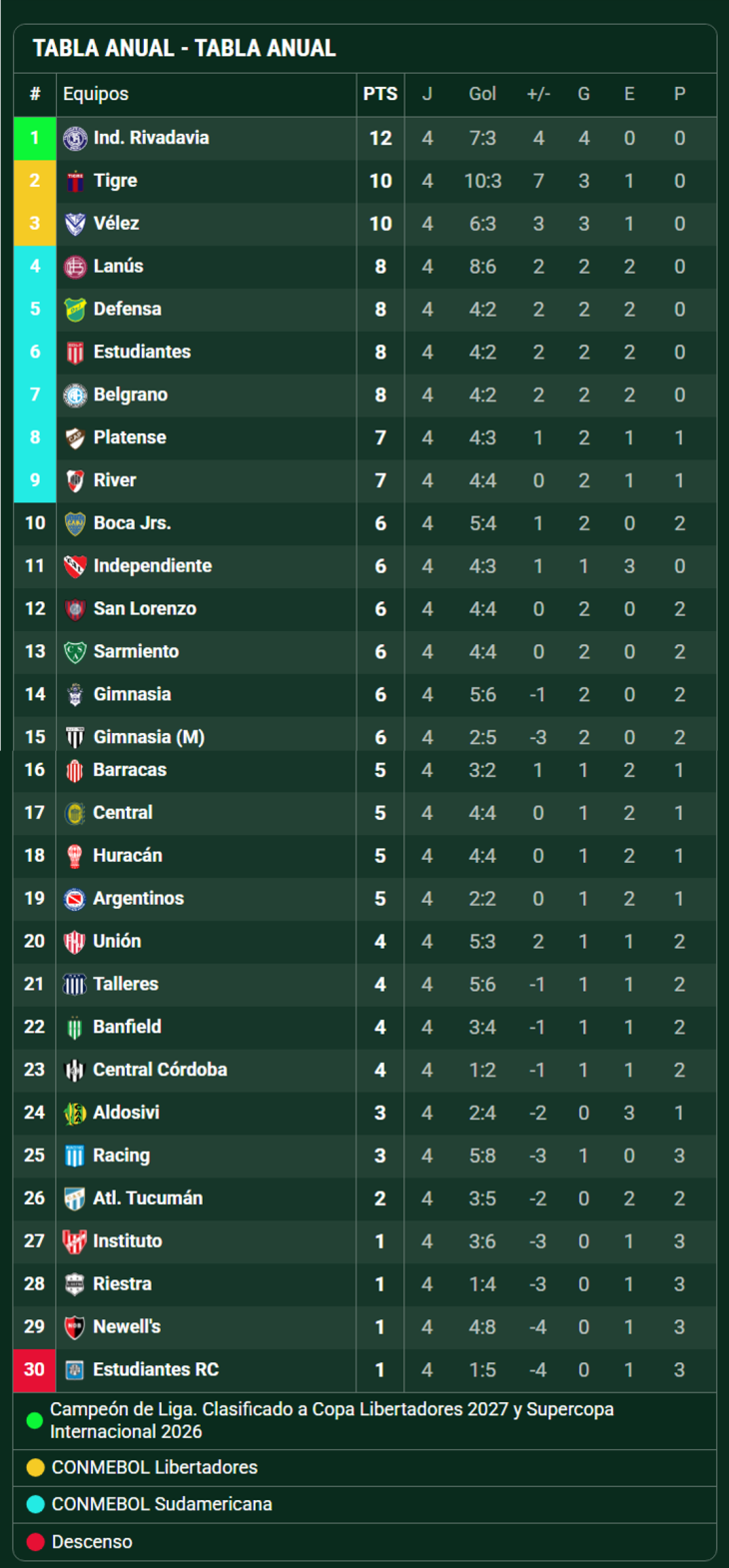729x1568 pixels.
Task: Click the Independiente crest icon
Action: (75, 566)
